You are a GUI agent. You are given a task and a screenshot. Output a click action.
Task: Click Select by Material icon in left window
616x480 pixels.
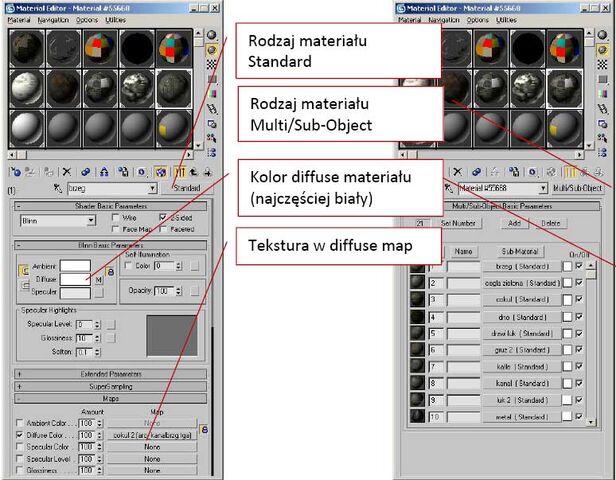click(x=212, y=138)
